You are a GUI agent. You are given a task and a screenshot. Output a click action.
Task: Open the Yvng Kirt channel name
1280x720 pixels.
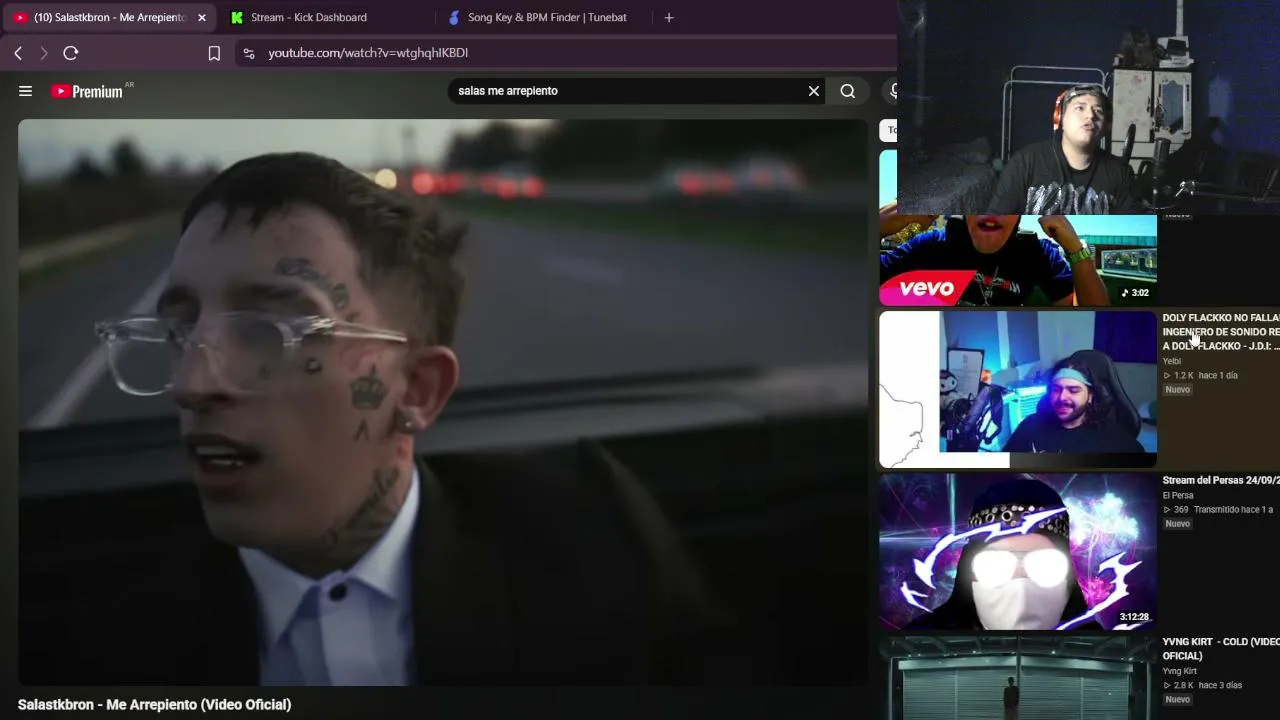point(1179,671)
